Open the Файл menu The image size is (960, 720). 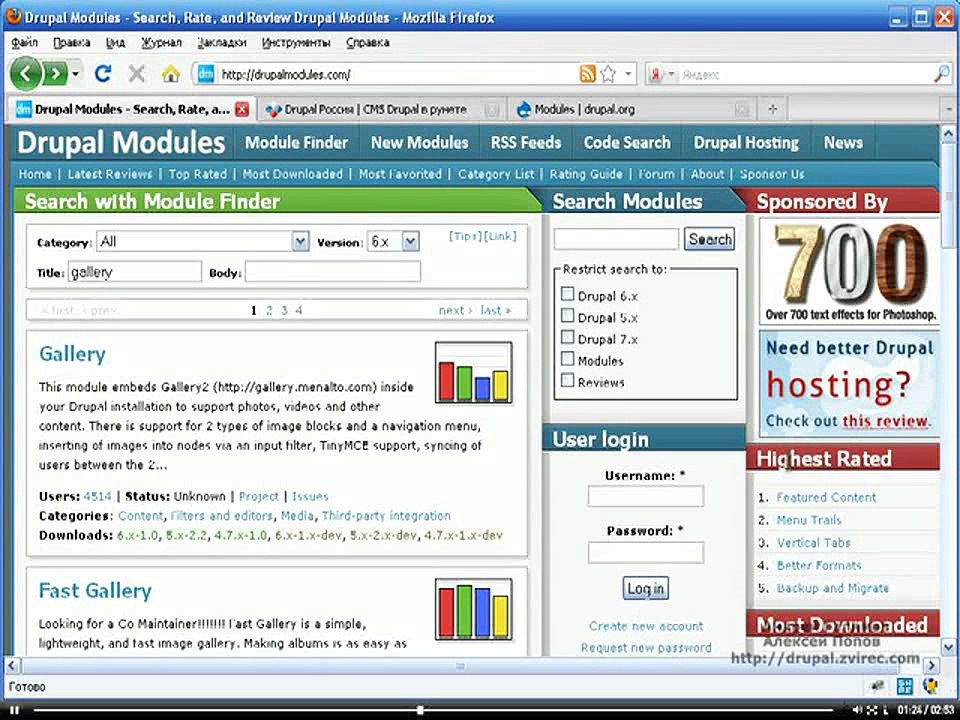tap(24, 42)
